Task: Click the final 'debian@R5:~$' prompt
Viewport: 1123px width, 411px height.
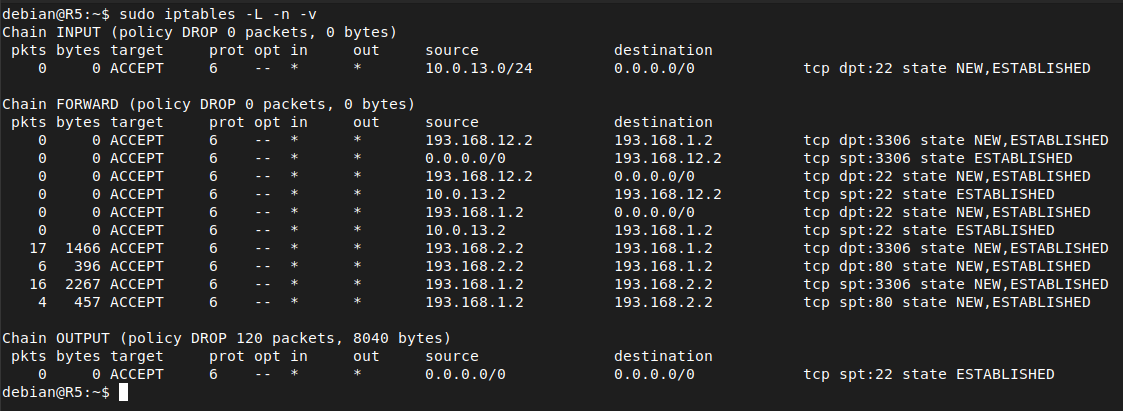Action: coord(56,392)
